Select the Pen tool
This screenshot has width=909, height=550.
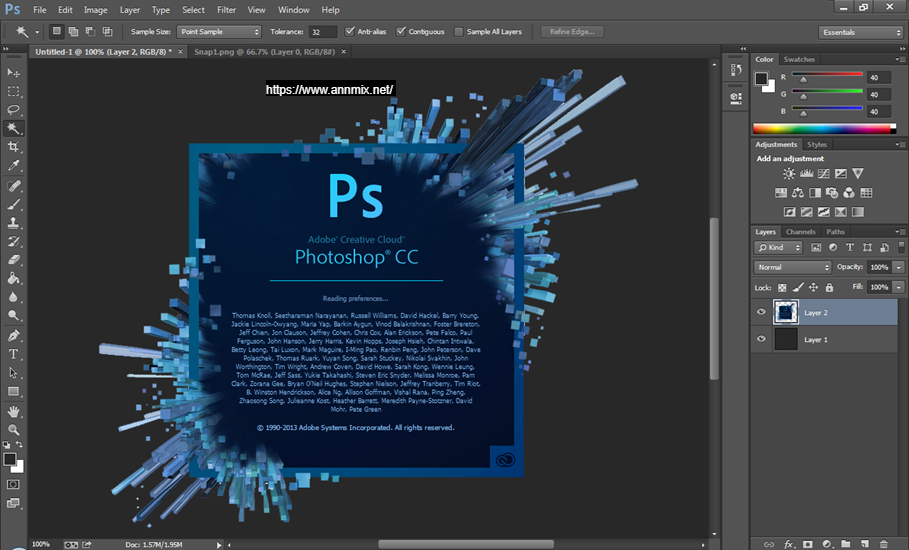point(13,336)
